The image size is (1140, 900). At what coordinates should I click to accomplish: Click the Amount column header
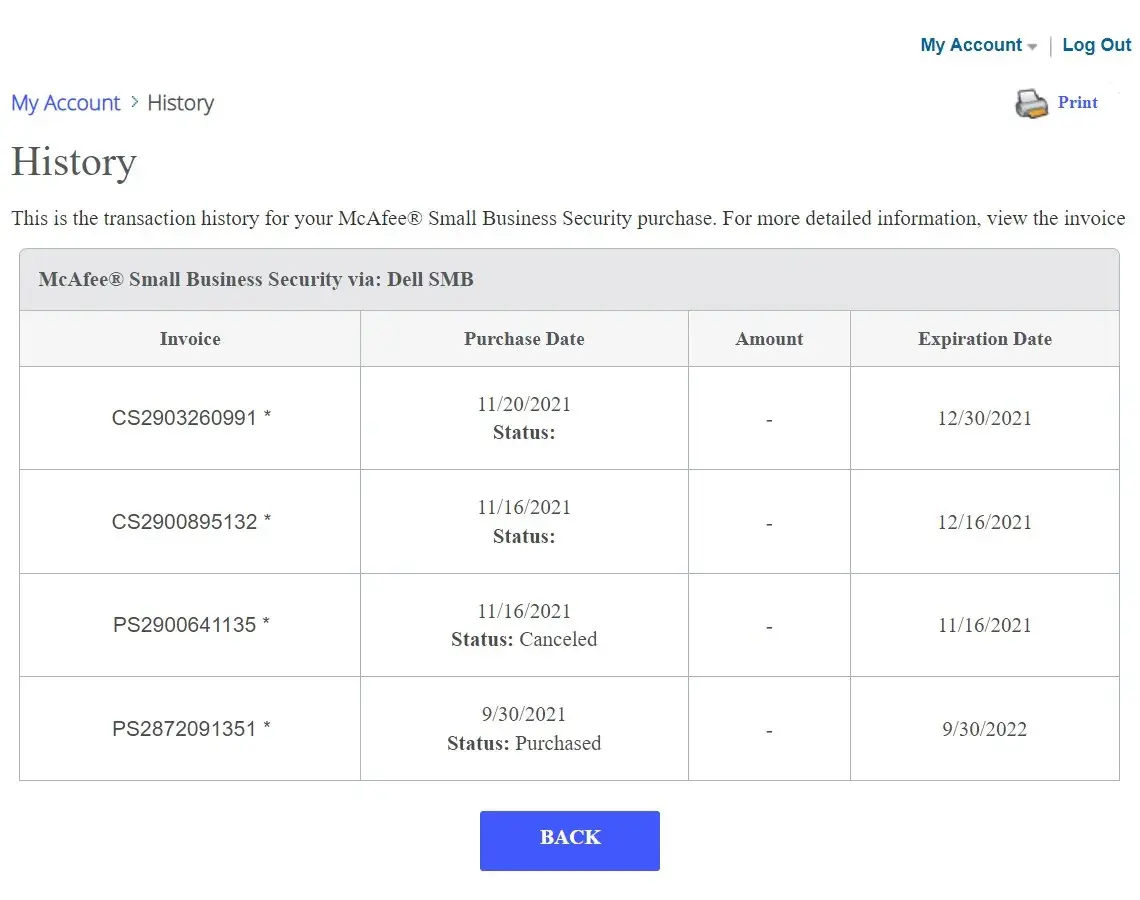coord(769,339)
